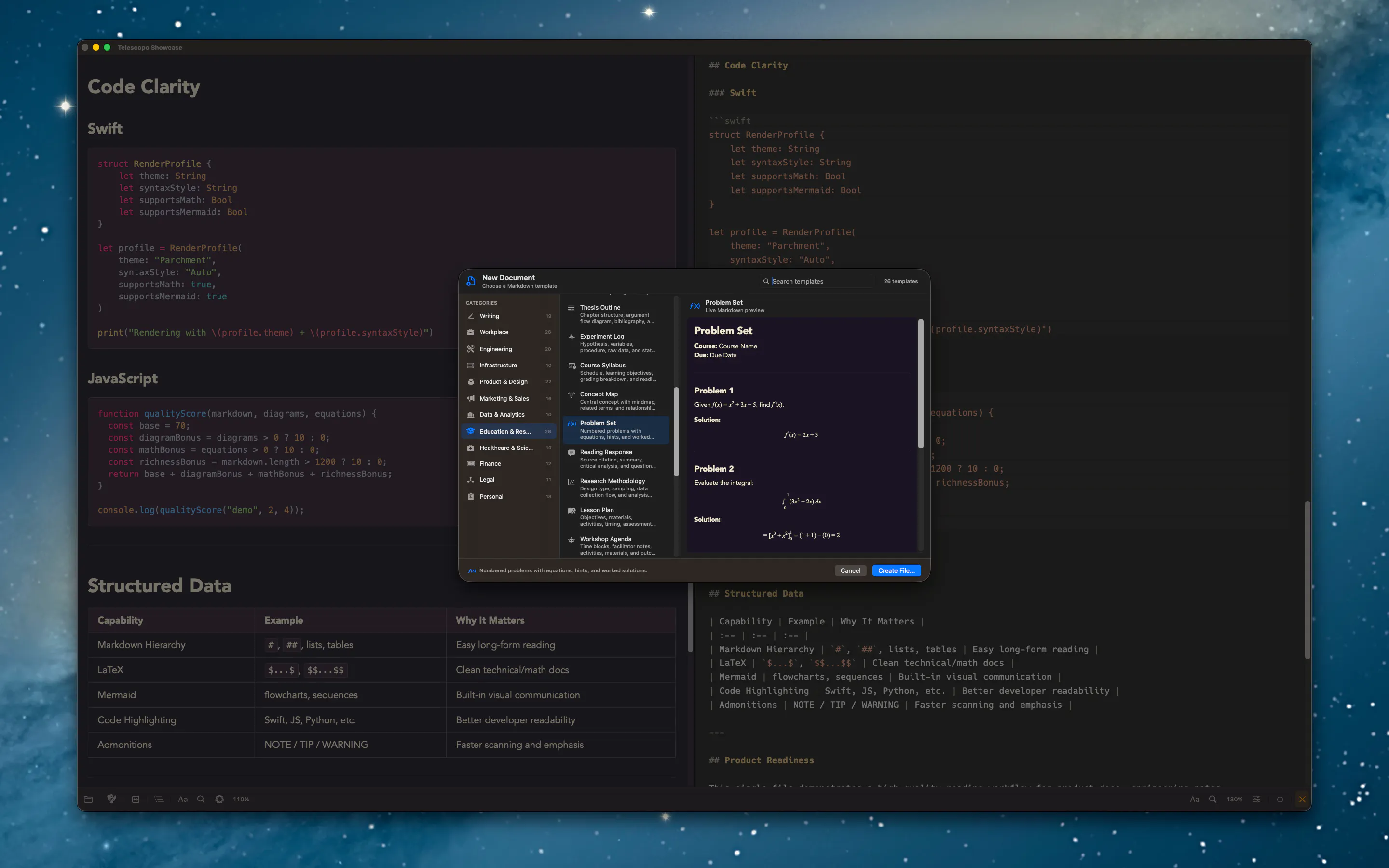Select the Healthcare & Science category
Screen dimensions: 1389x868
(509, 448)
